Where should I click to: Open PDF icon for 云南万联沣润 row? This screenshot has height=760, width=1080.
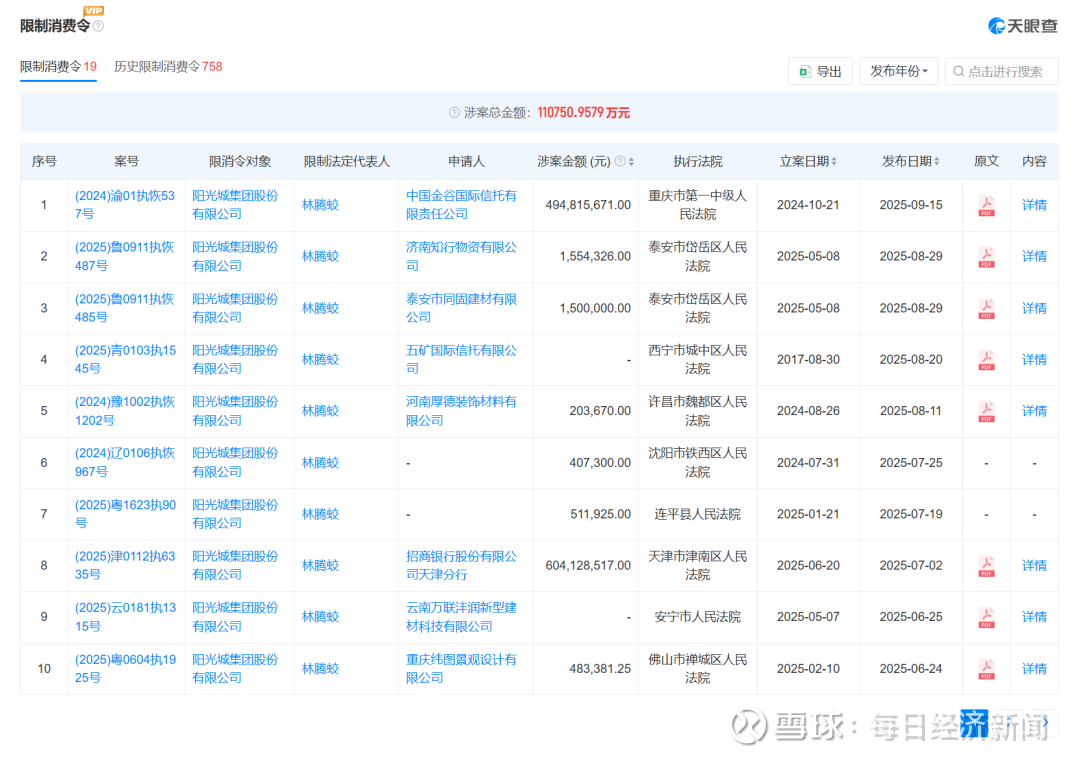(986, 617)
